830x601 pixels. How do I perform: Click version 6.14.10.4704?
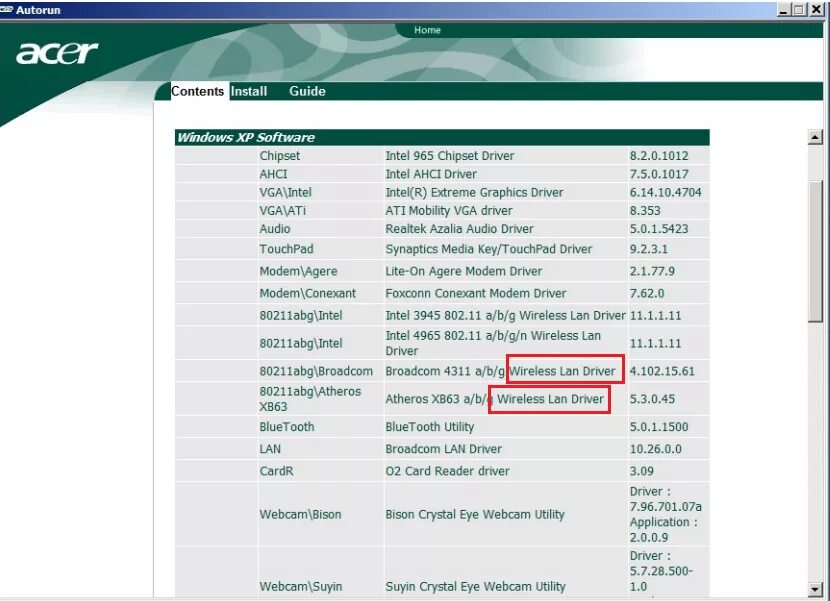click(665, 192)
